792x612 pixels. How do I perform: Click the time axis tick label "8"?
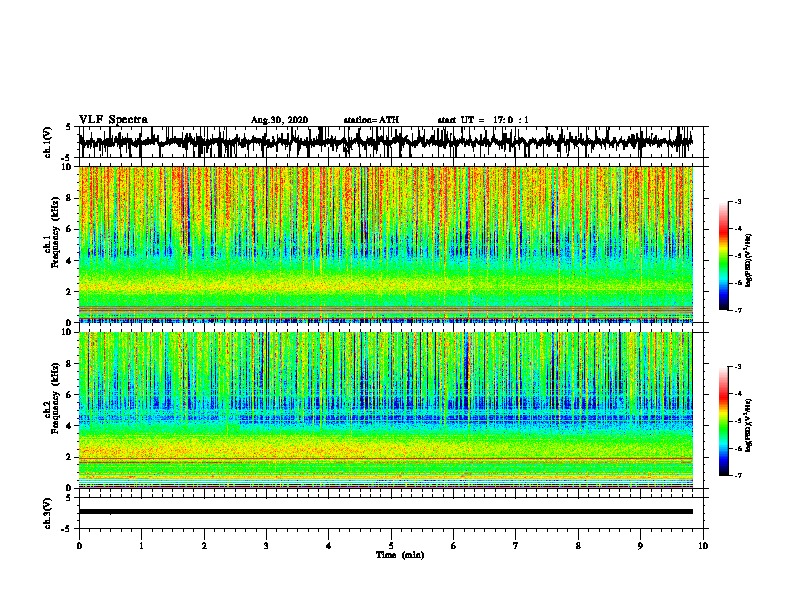[578, 546]
